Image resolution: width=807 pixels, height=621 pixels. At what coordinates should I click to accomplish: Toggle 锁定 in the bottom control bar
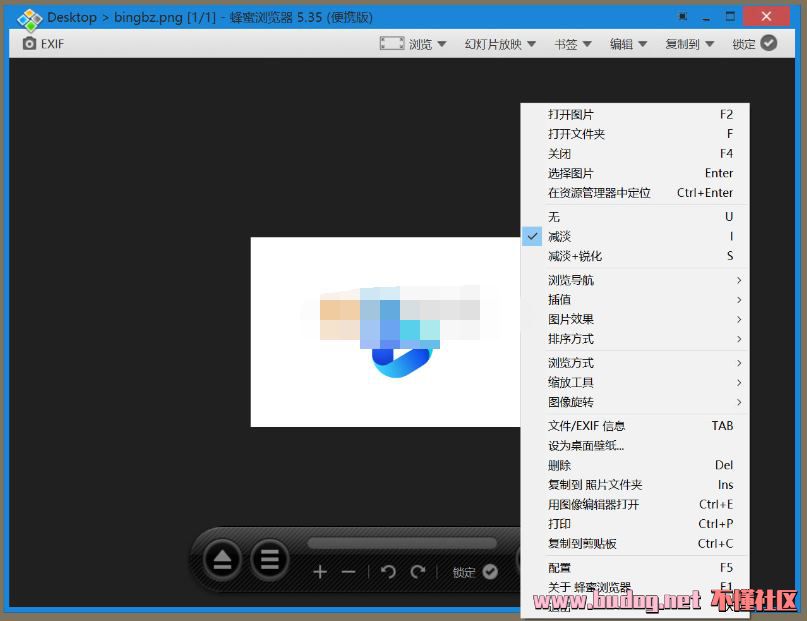(x=475, y=572)
